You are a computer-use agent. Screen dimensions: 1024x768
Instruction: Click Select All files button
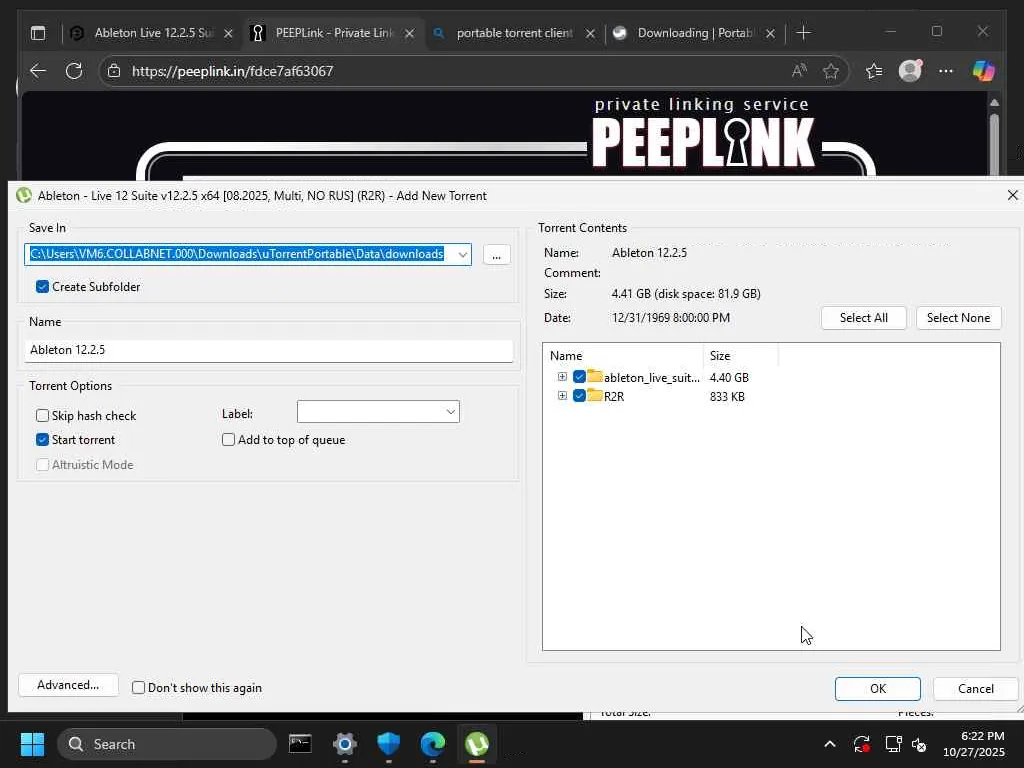tap(863, 317)
